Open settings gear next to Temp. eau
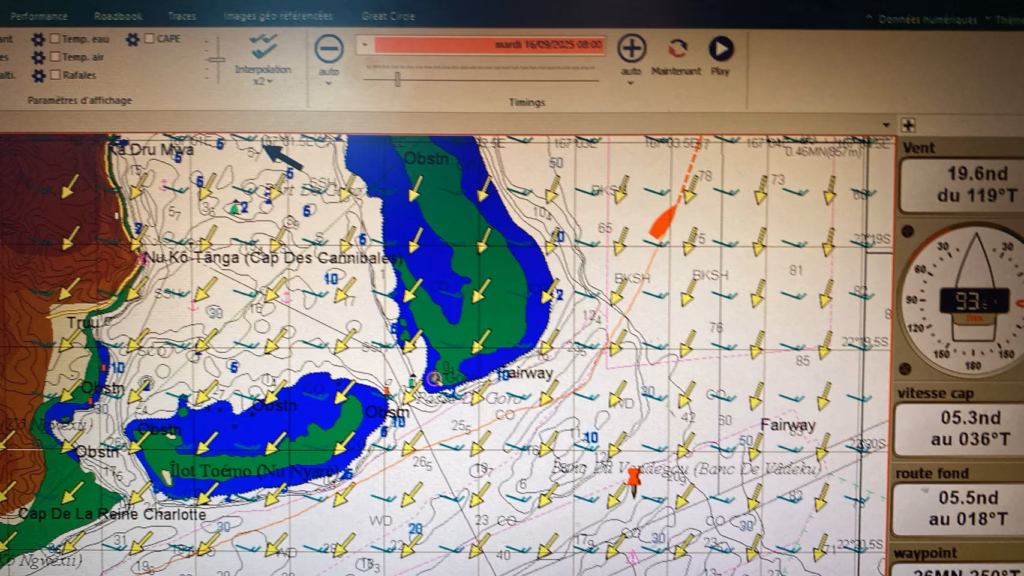 pyautogui.click(x=38, y=40)
